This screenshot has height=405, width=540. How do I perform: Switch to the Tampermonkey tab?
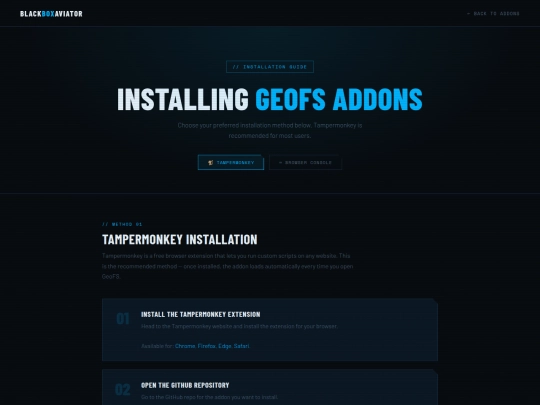coord(231,163)
